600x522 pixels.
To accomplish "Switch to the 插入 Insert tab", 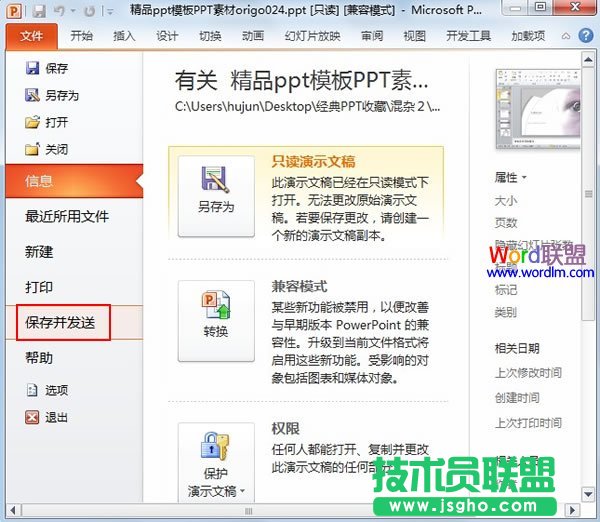I will click(124, 36).
